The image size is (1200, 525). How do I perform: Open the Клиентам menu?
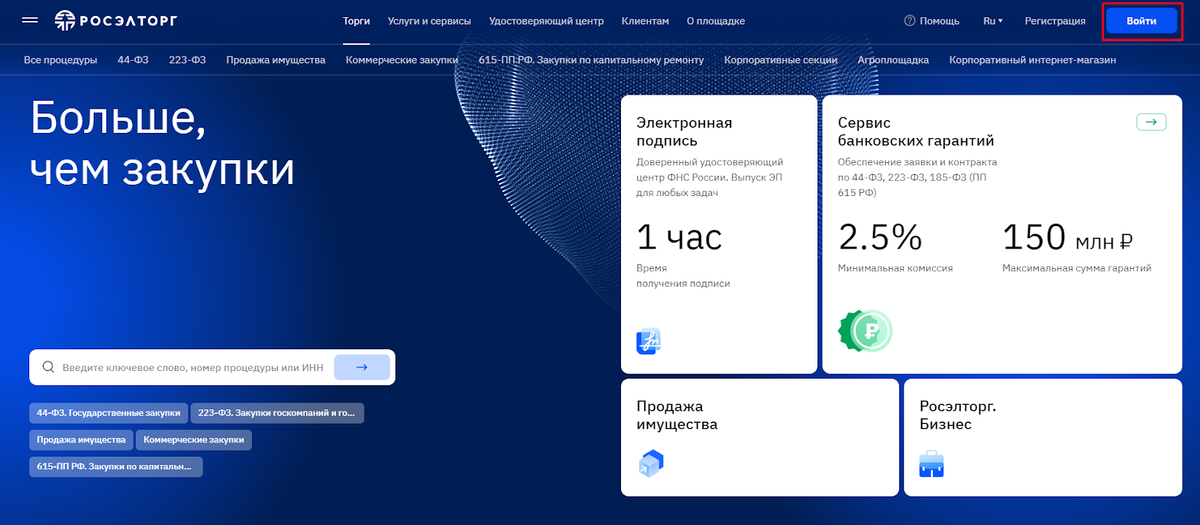(x=645, y=20)
